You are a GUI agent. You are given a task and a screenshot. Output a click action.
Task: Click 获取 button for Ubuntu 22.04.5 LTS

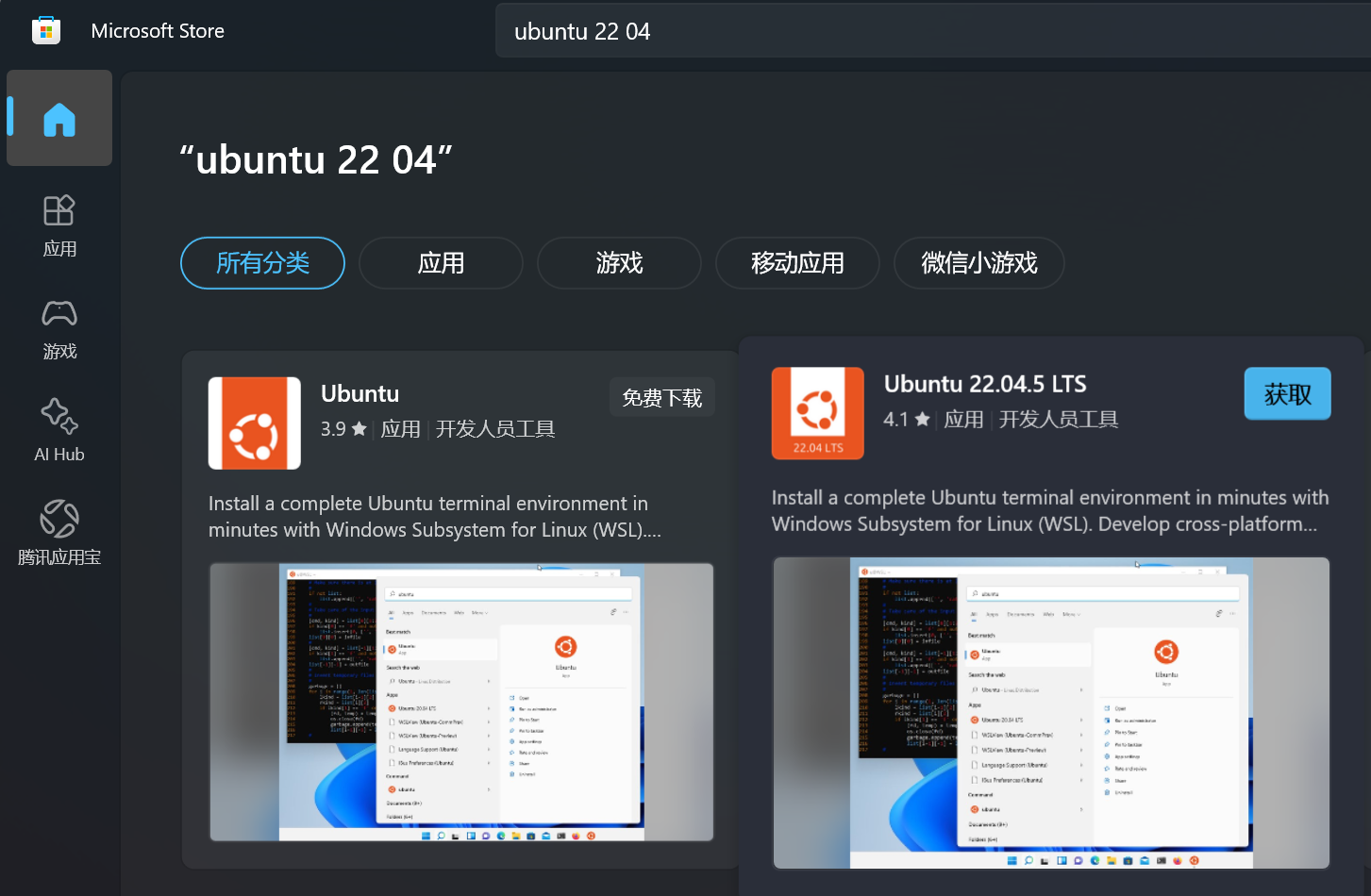tap(1287, 393)
